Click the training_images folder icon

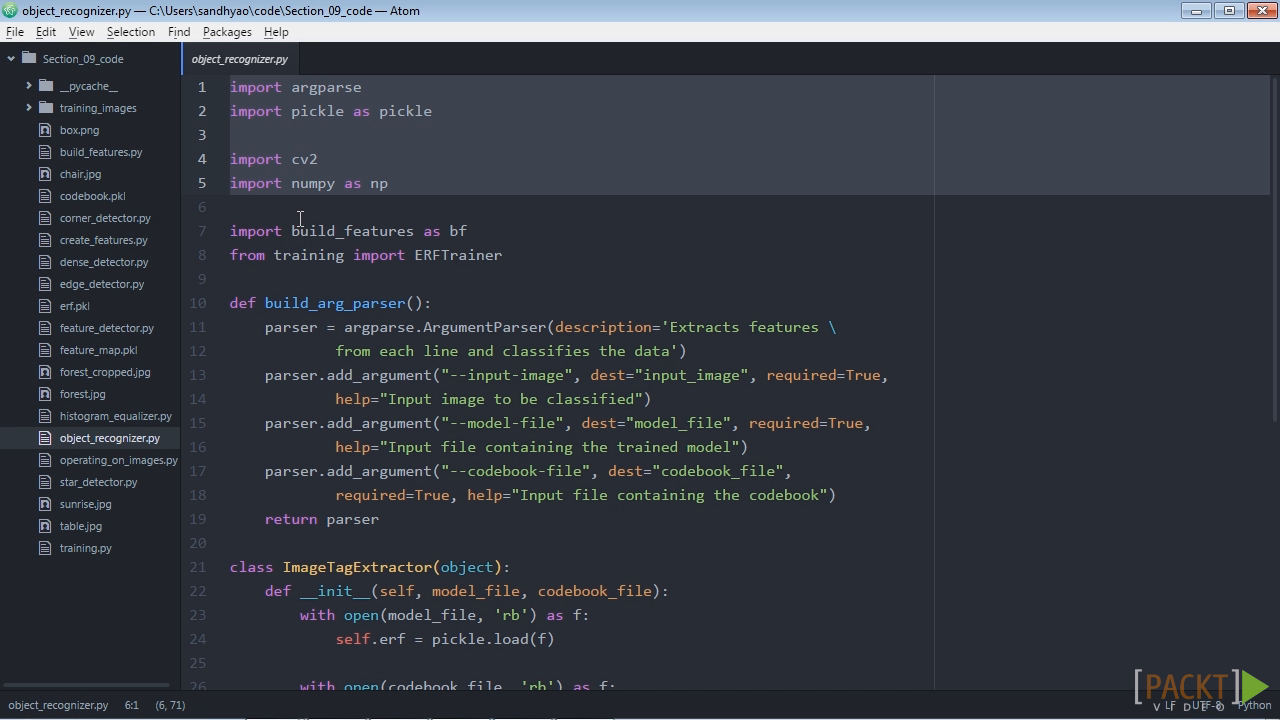point(46,108)
